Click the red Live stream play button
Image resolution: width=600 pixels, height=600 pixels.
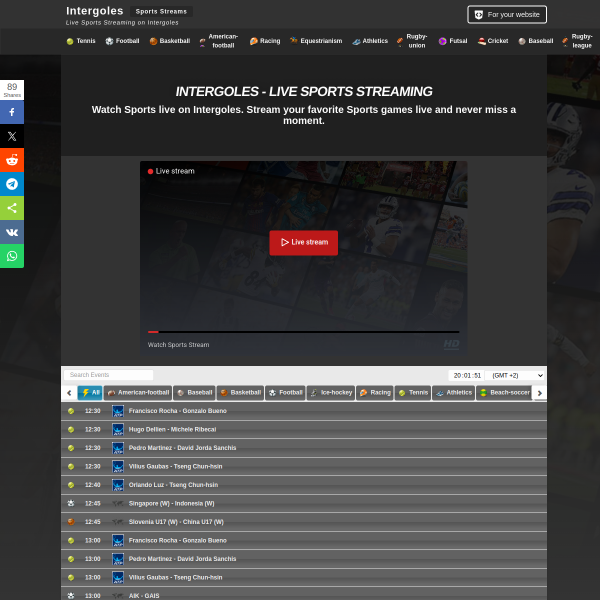click(303, 243)
